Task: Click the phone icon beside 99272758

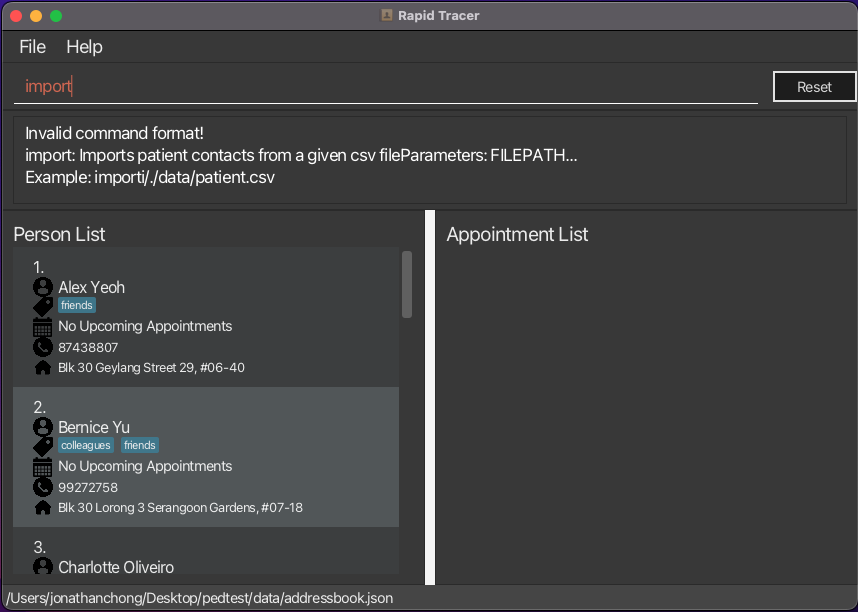Action: point(43,487)
